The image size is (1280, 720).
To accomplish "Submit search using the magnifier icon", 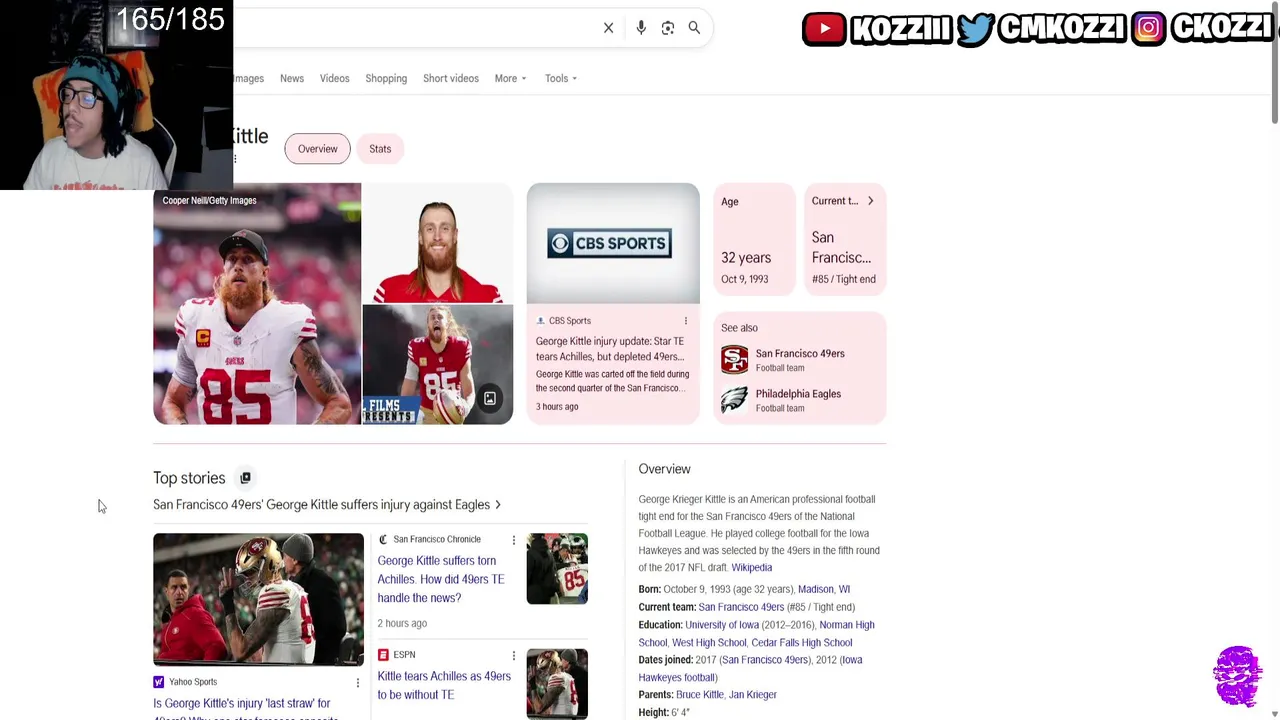I will point(694,28).
